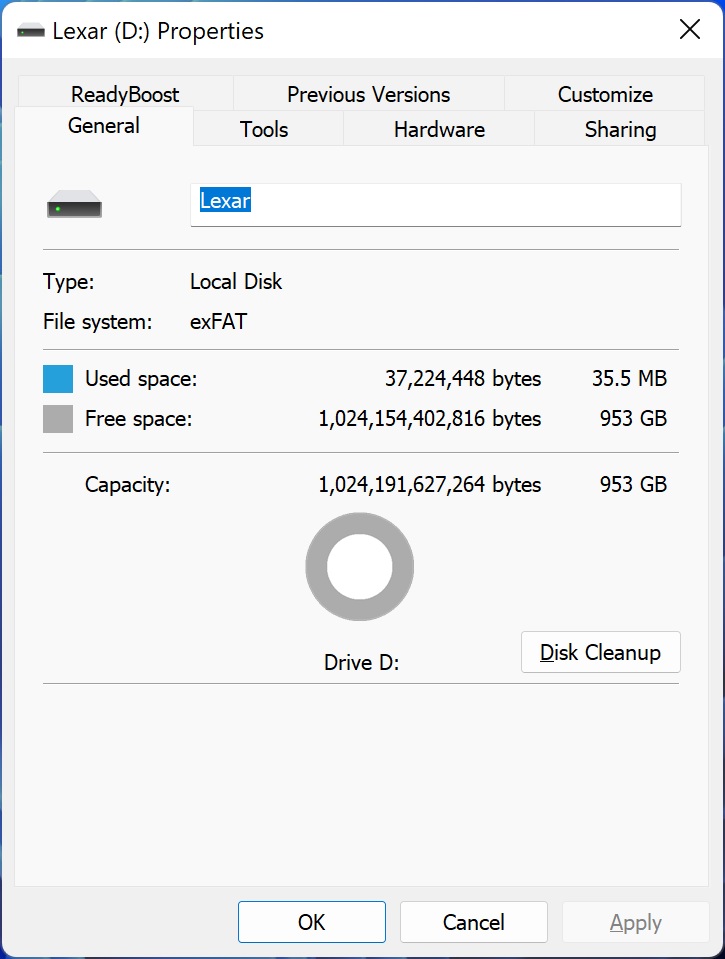Viewport: 725px width, 959px height.
Task: Click the large Lexar drive icon
Action: tap(75, 204)
